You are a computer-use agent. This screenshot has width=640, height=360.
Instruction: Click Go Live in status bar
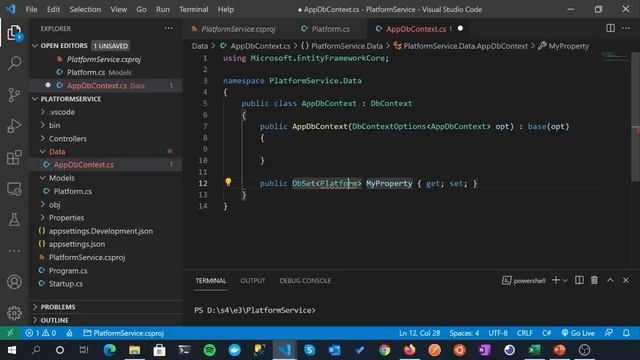tap(578, 333)
